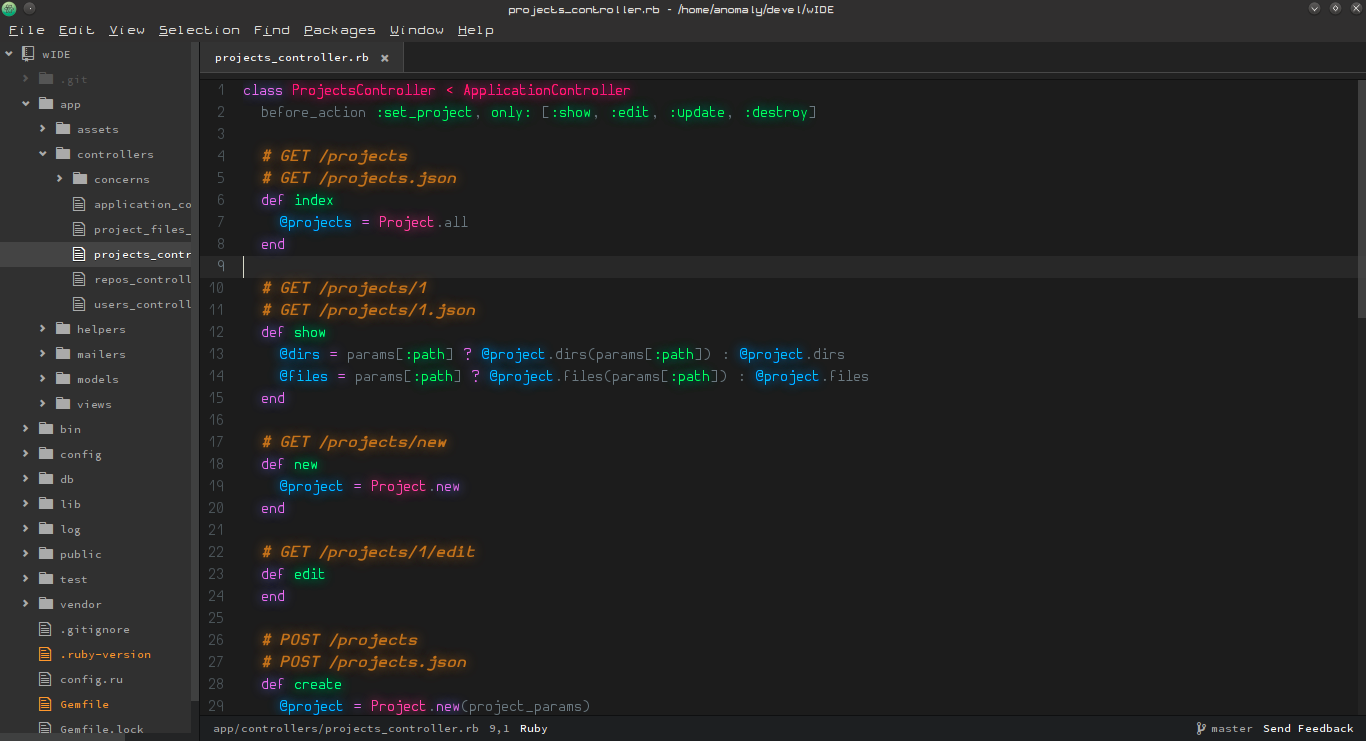Click the models folder icon

tap(63, 379)
